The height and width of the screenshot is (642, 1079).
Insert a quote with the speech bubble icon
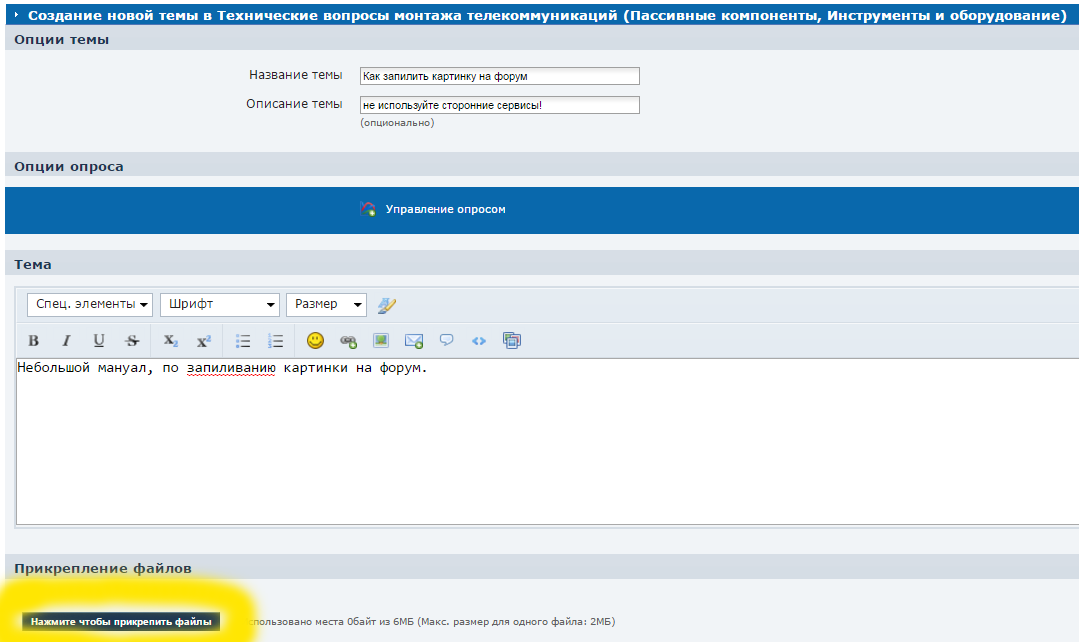(447, 340)
